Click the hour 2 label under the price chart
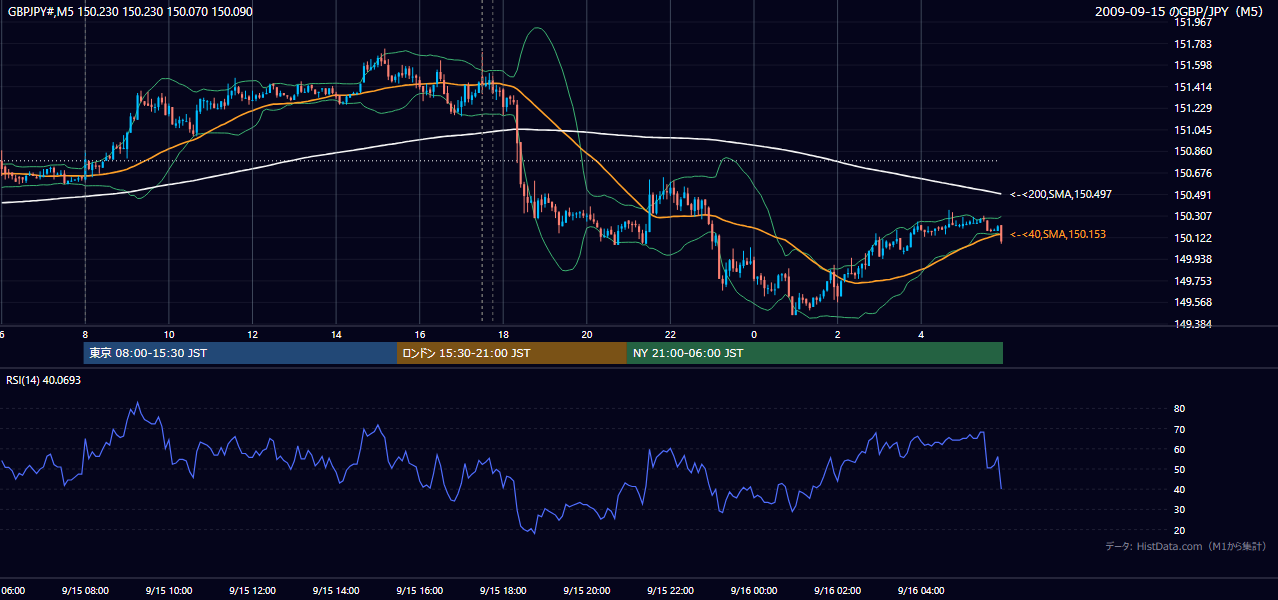This screenshot has height=600, width=1278. [837, 334]
